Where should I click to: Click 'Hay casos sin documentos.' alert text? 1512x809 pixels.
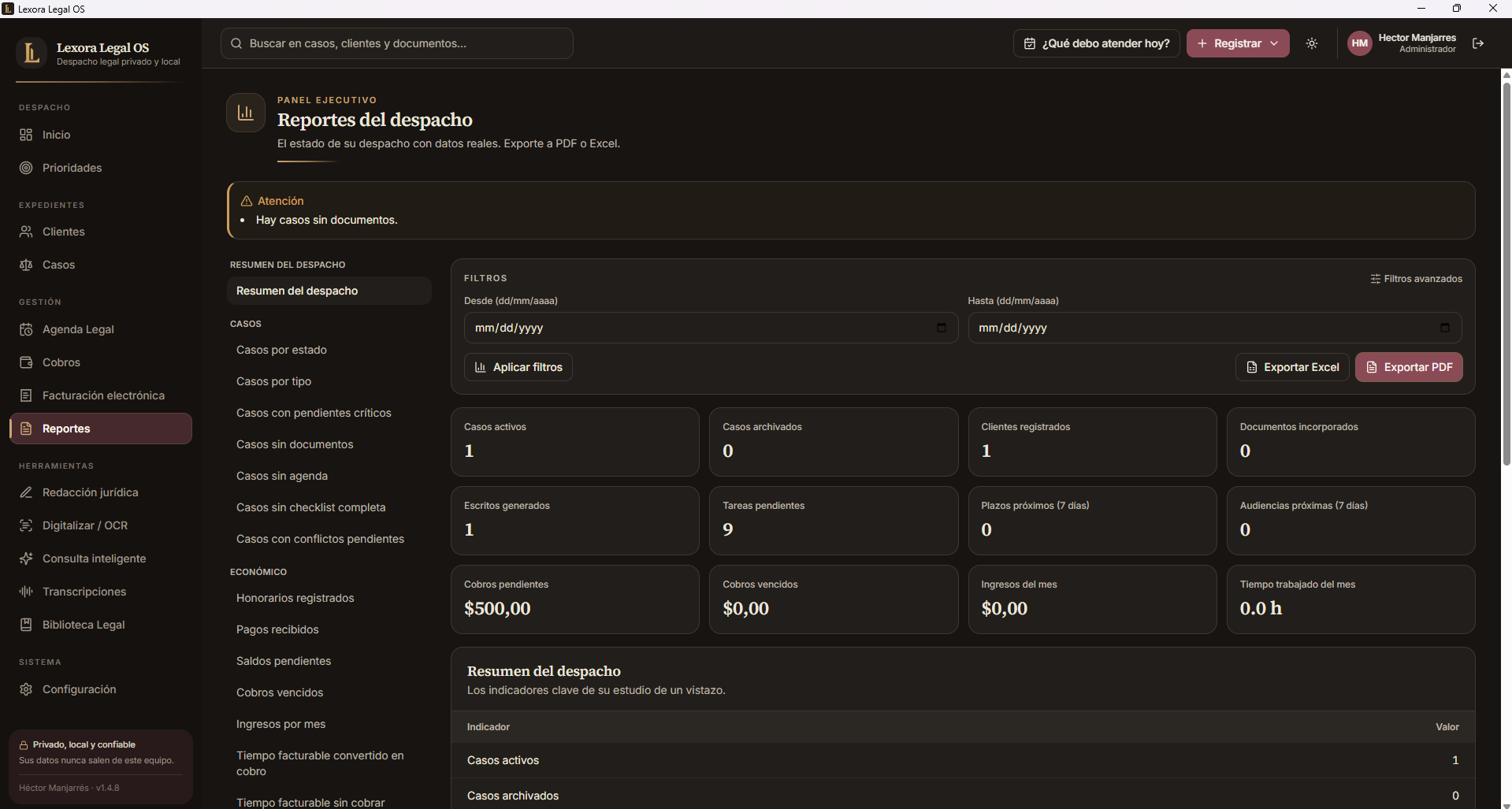click(326, 220)
